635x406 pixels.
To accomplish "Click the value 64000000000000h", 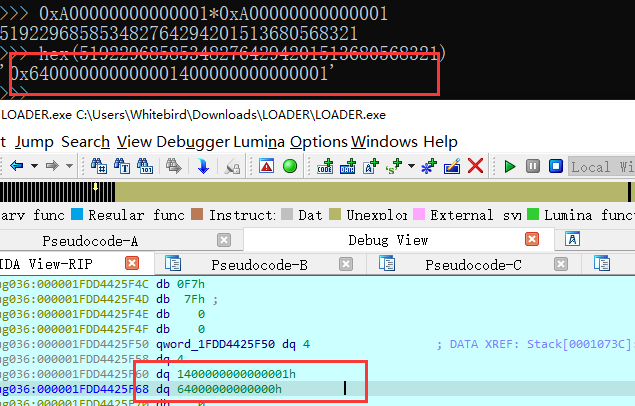I will [x=229, y=389].
